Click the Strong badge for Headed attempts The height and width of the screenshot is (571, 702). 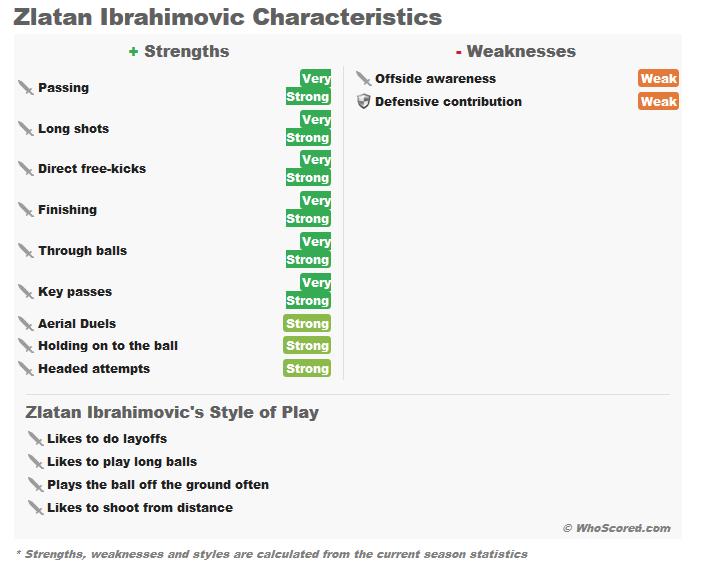[x=307, y=369]
